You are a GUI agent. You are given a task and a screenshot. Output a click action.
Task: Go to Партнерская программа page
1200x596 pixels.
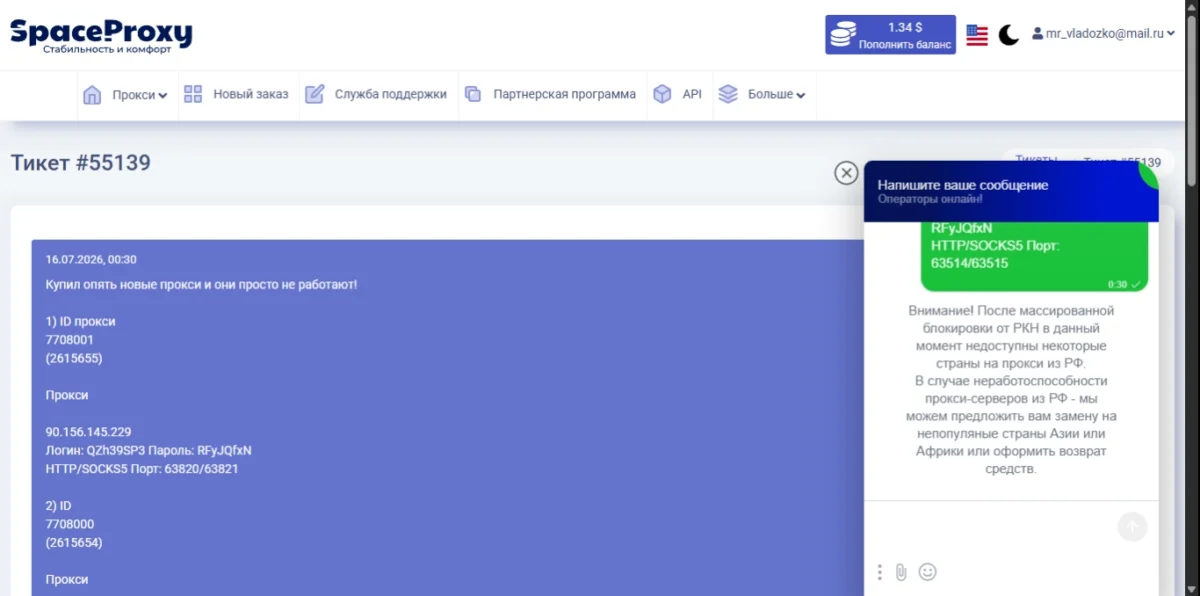551,95
